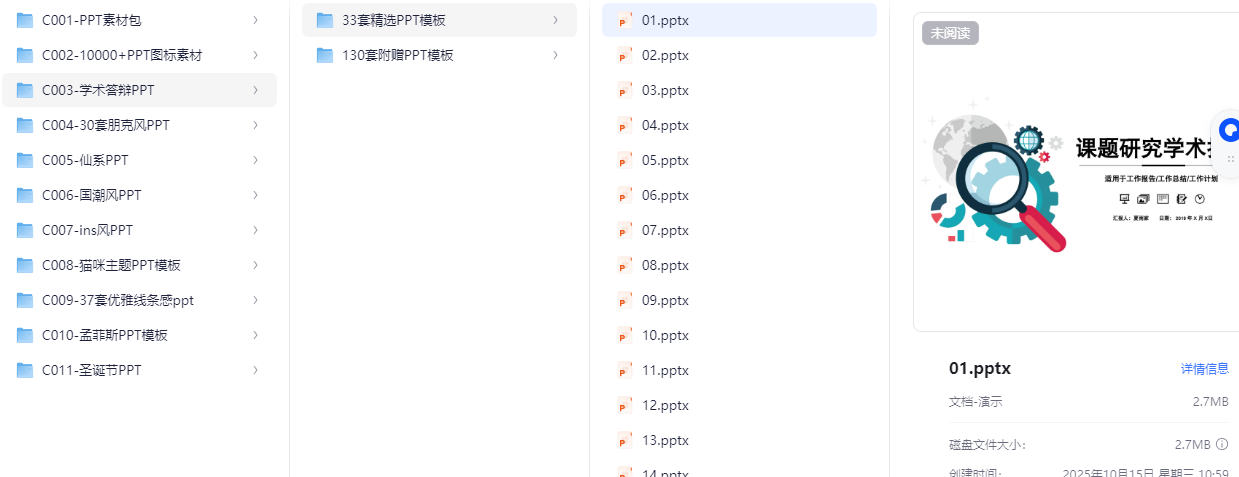Click the 未阅读 badge on preview
The image size is (1239, 477).
tap(950, 33)
